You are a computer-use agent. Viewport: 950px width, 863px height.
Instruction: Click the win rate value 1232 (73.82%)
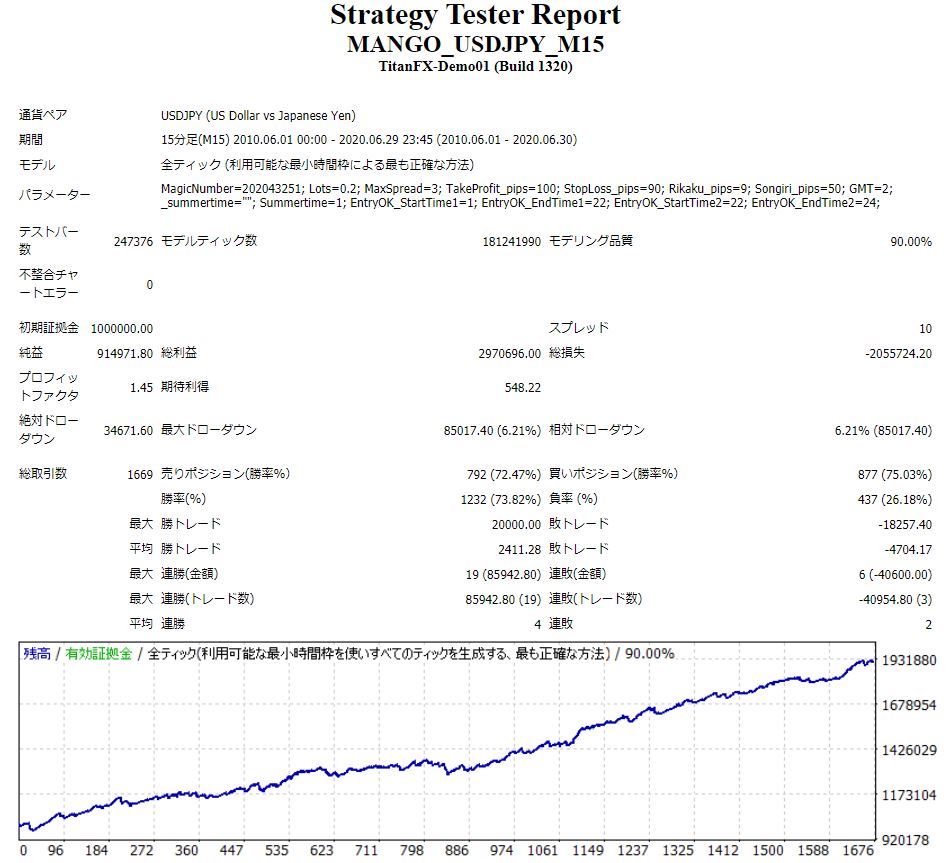[x=500, y=499]
